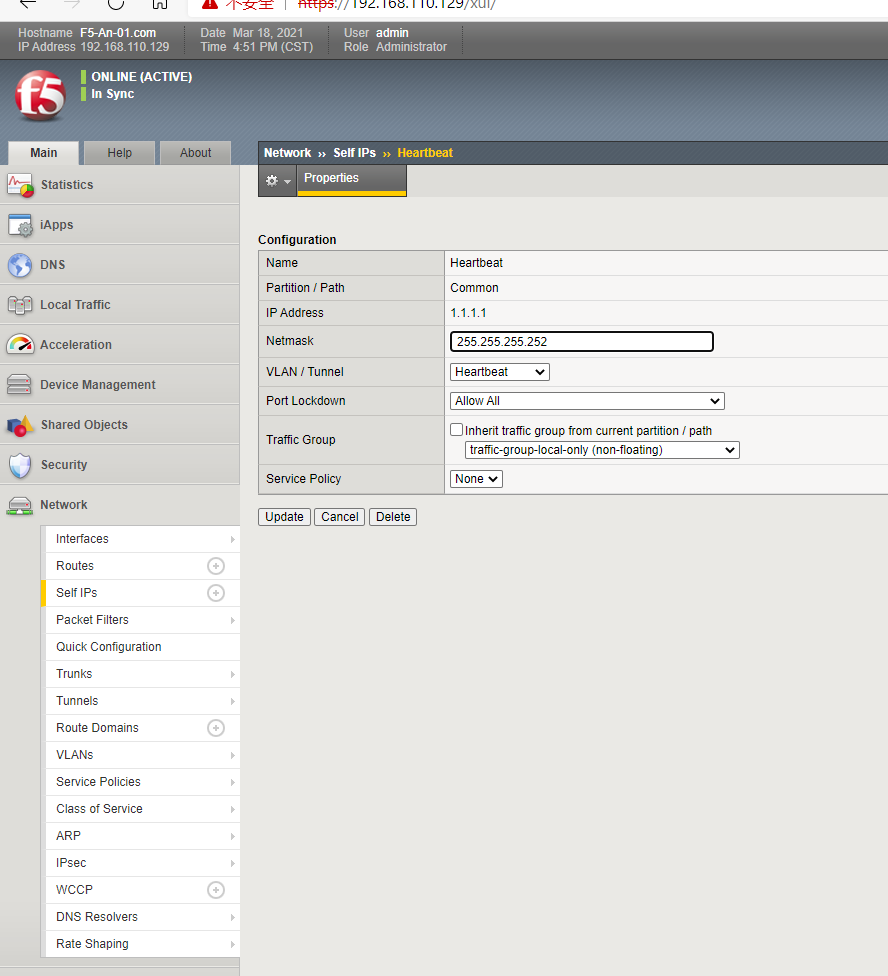
Task: Switch to the About tab
Action: point(195,153)
